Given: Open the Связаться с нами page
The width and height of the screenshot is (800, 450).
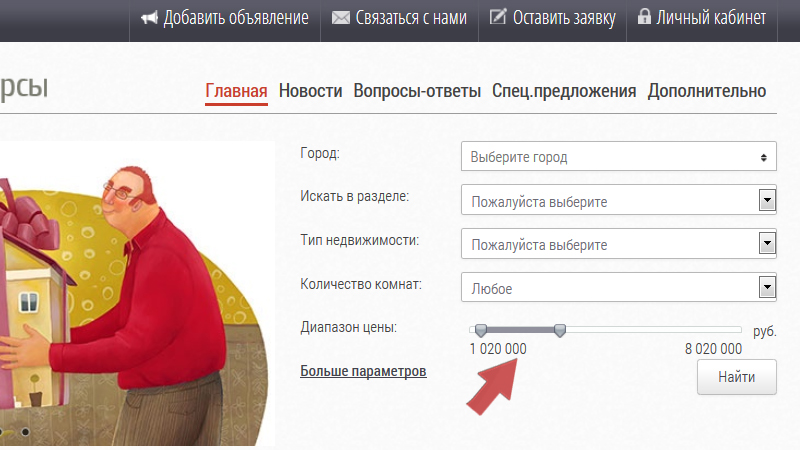Looking at the screenshot, I should (411, 18).
